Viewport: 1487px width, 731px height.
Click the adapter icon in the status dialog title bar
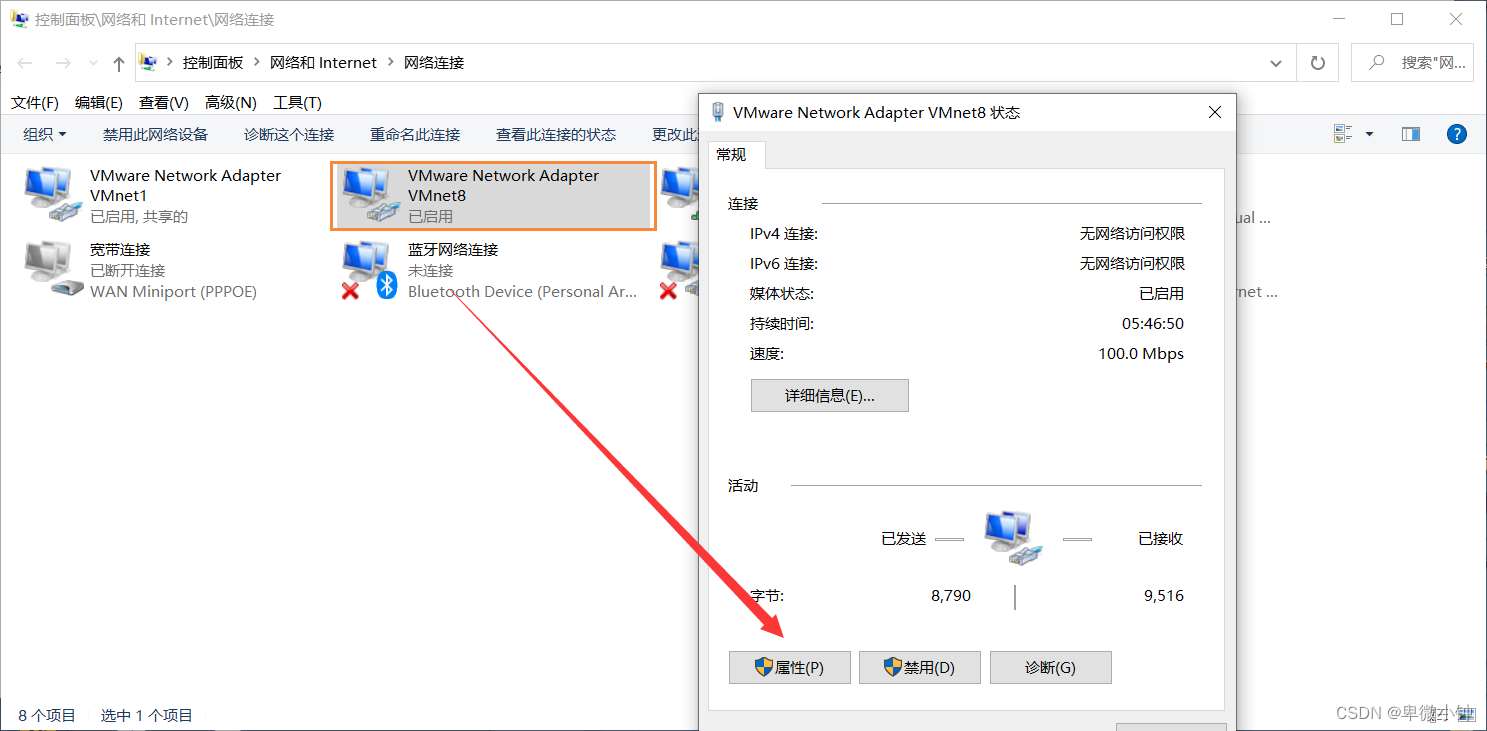tap(717, 112)
